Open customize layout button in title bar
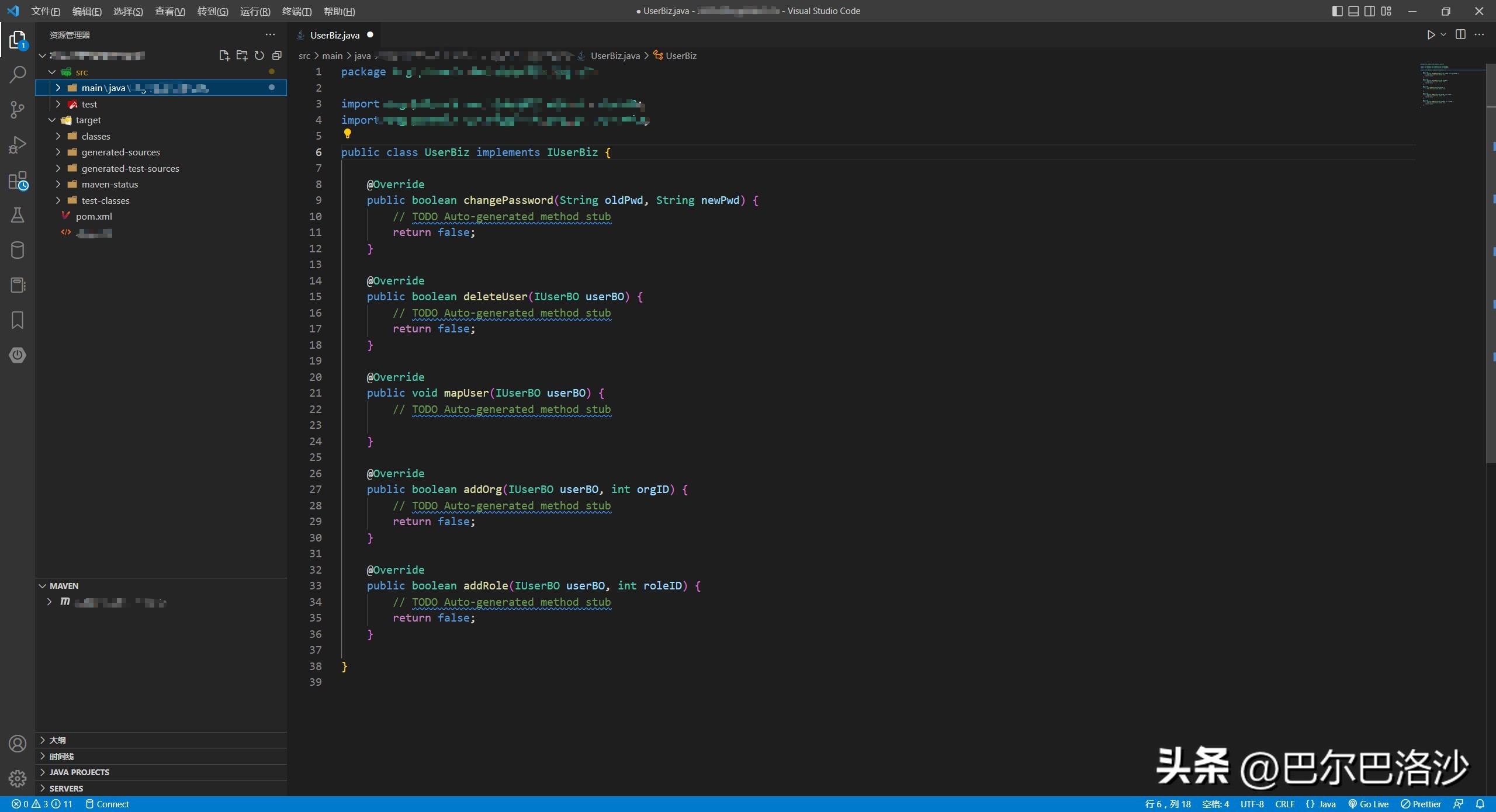 [x=1386, y=11]
